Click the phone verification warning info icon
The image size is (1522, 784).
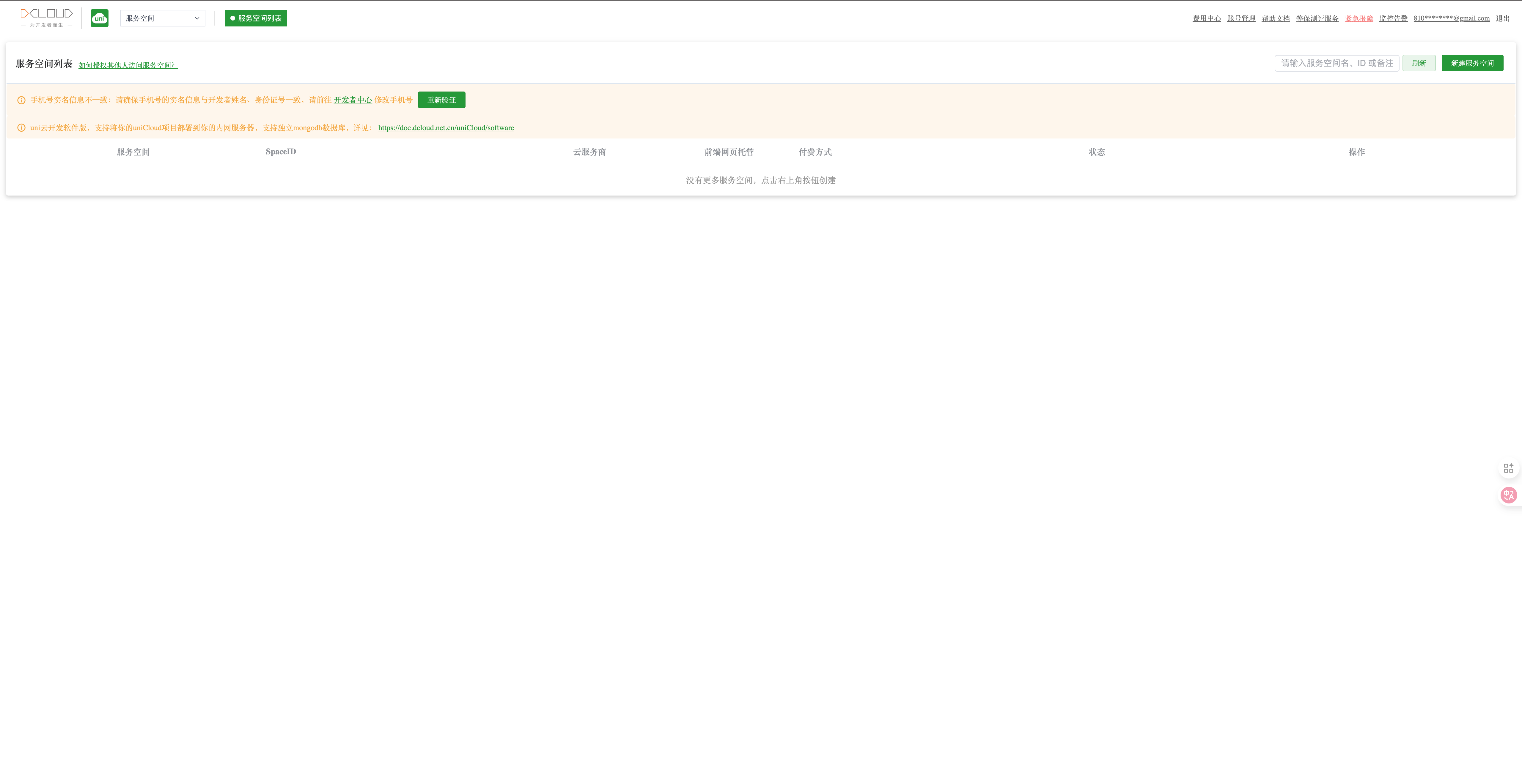[x=21, y=100]
